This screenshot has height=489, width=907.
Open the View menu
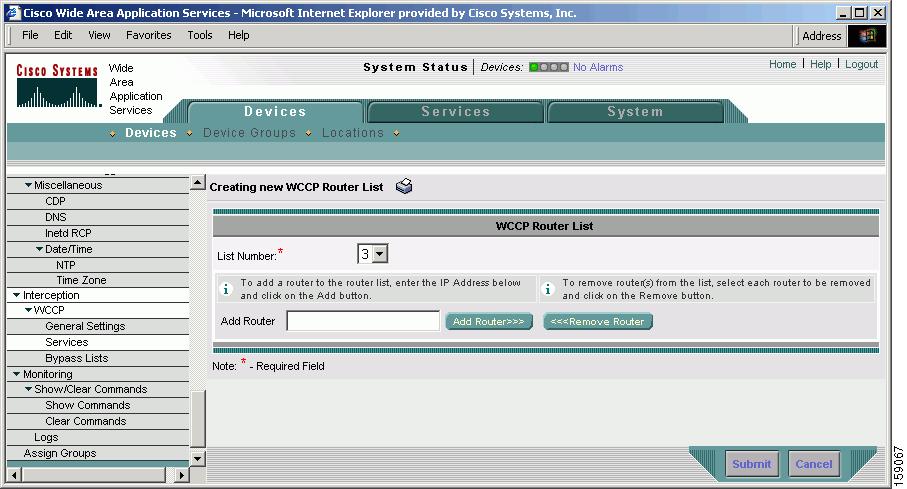click(x=99, y=35)
